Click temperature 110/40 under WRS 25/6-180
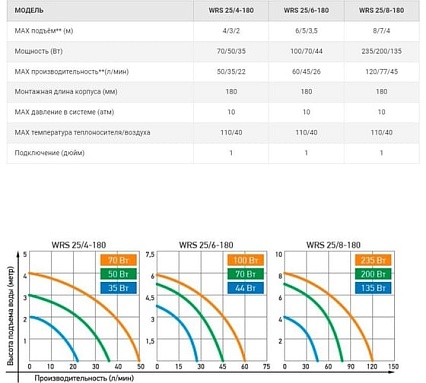The height and width of the screenshot is (383, 426). [306, 132]
